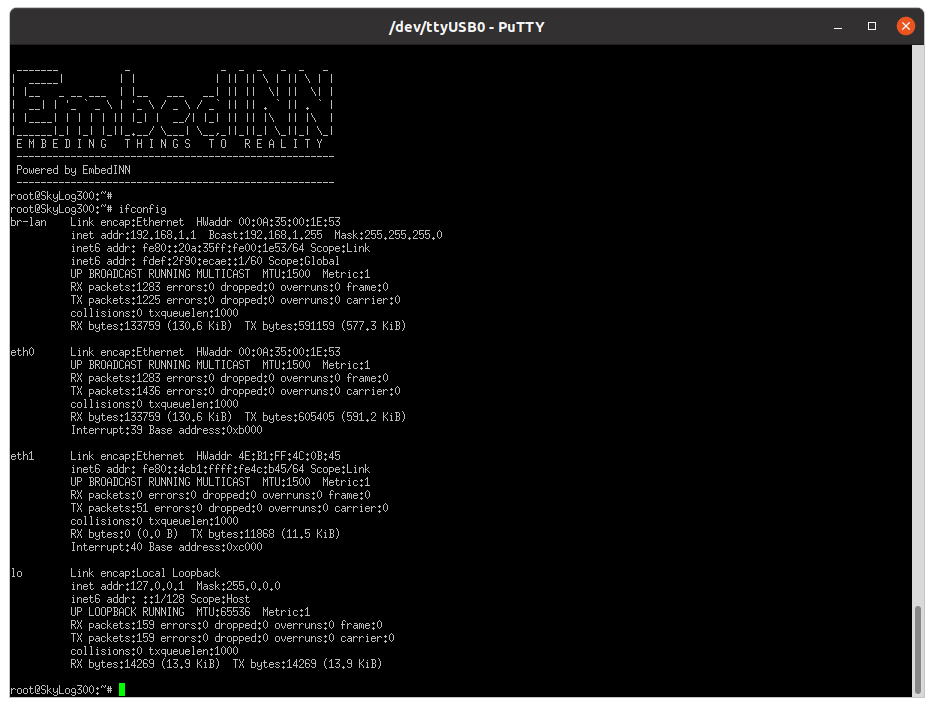Click the last root@SkyLog300 prompt
The width and height of the screenshot is (934, 707).
click(x=61, y=690)
